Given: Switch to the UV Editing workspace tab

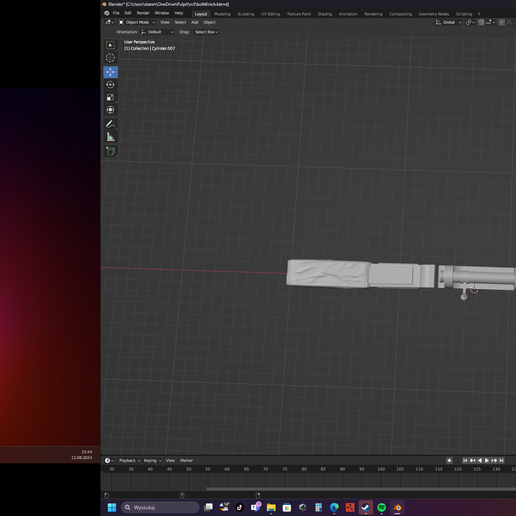Looking at the screenshot, I should (270, 14).
